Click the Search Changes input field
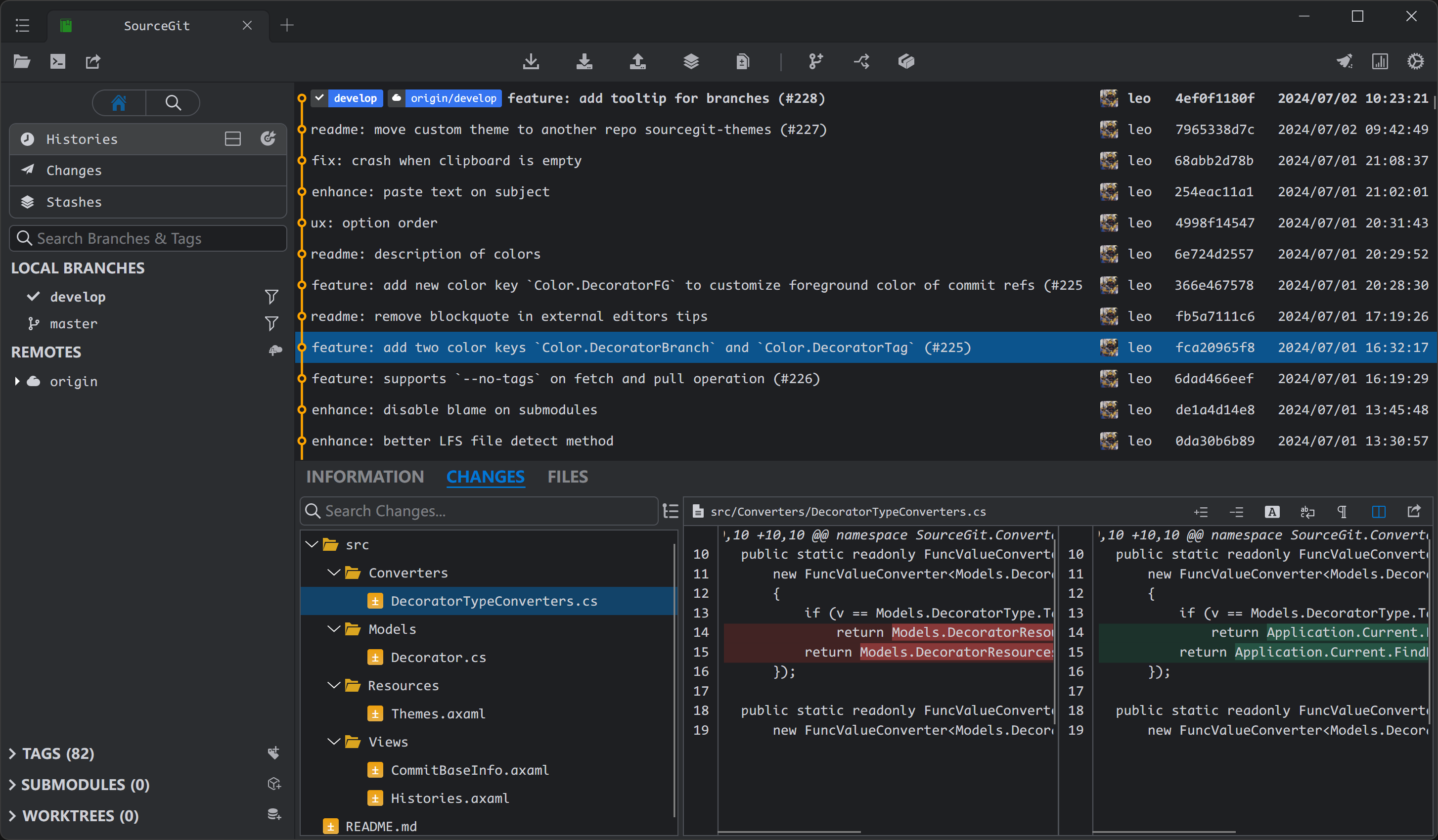The height and width of the screenshot is (840, 1438). click(x=478, y=511)
